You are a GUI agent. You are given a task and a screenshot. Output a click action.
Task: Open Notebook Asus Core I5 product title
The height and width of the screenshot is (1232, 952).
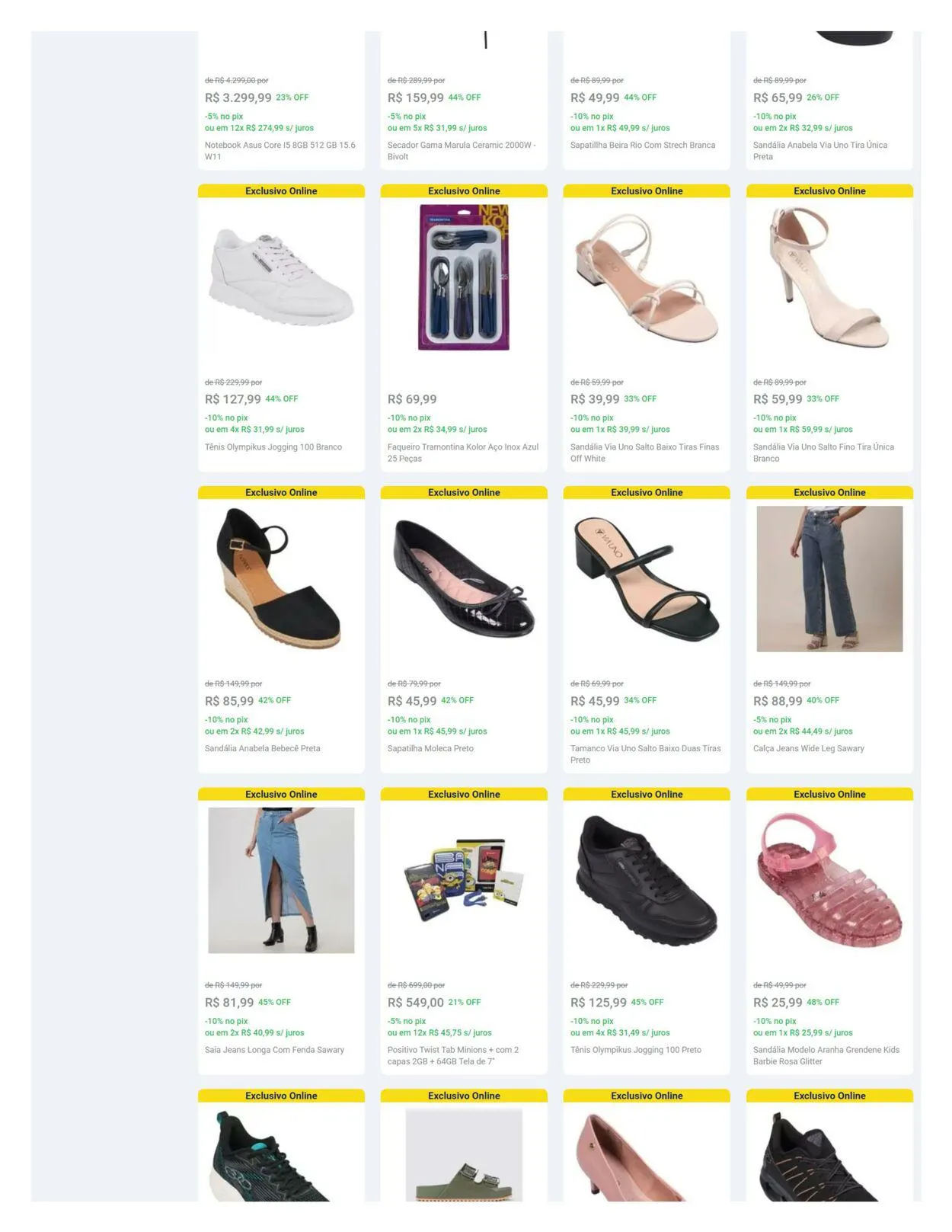pyautogui.click(x=280, y=151)
